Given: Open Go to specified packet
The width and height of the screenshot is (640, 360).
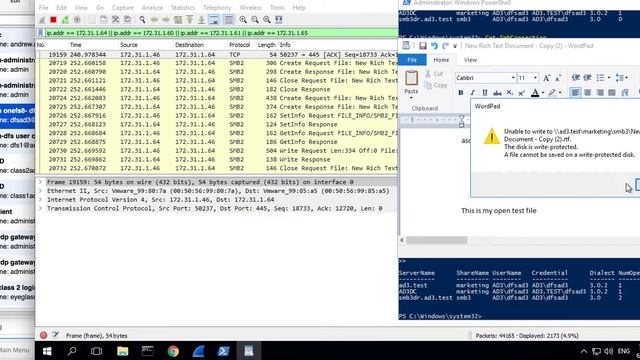Looking at the screenshot, I should pyautogui.click(x=178, y=20).
